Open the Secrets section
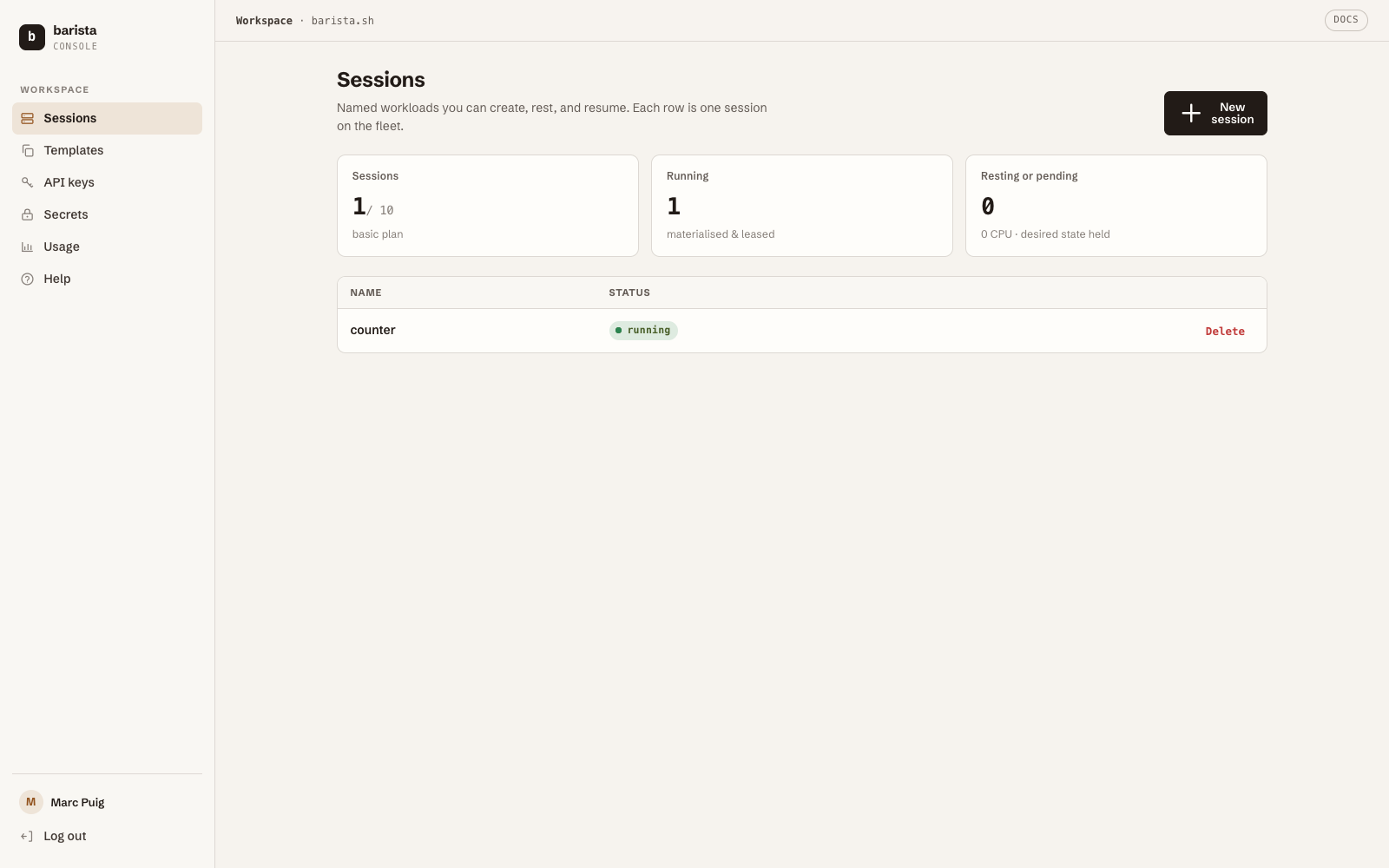 point(107,214)
